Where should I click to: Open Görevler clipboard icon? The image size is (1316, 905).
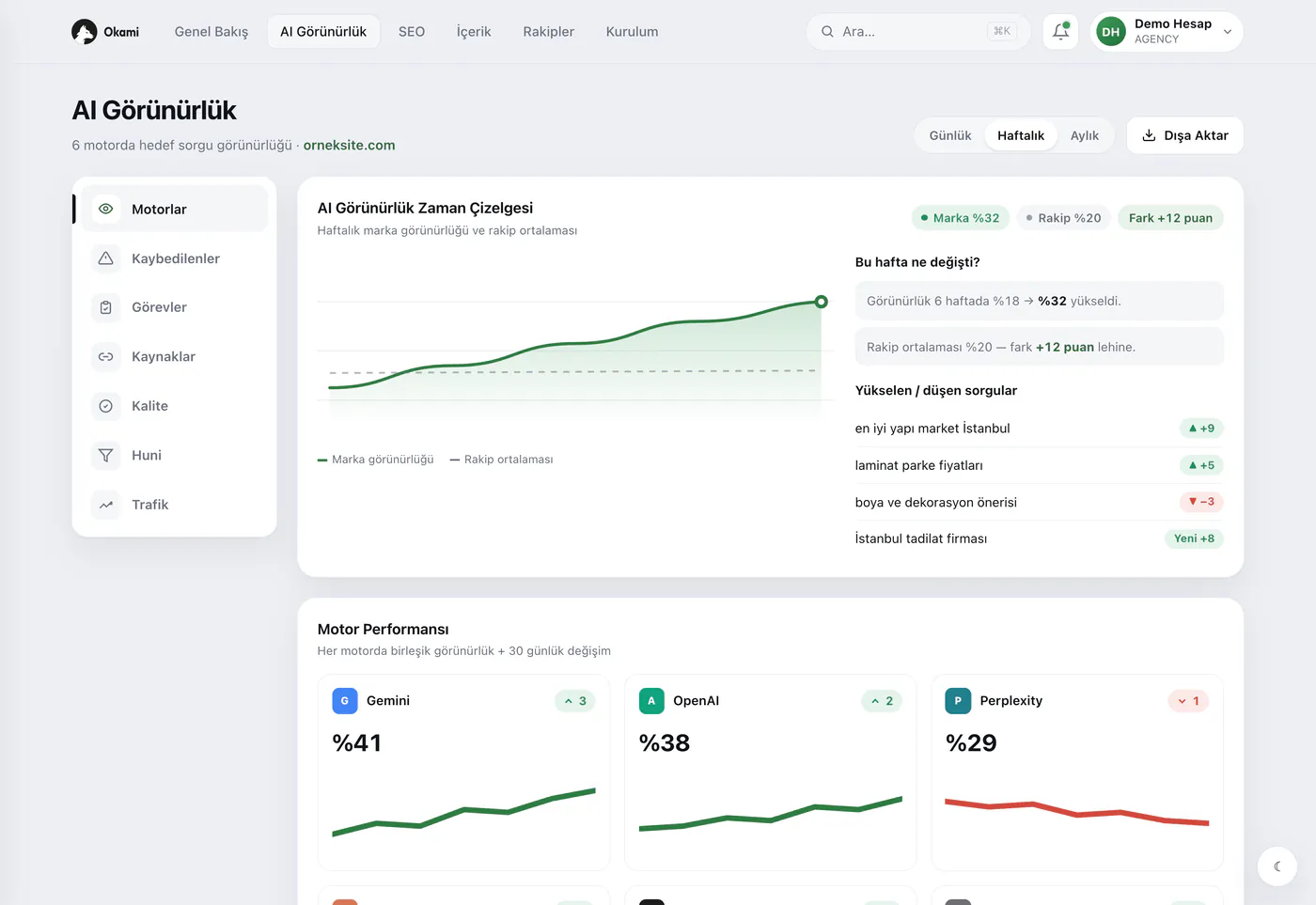(106, 307)
